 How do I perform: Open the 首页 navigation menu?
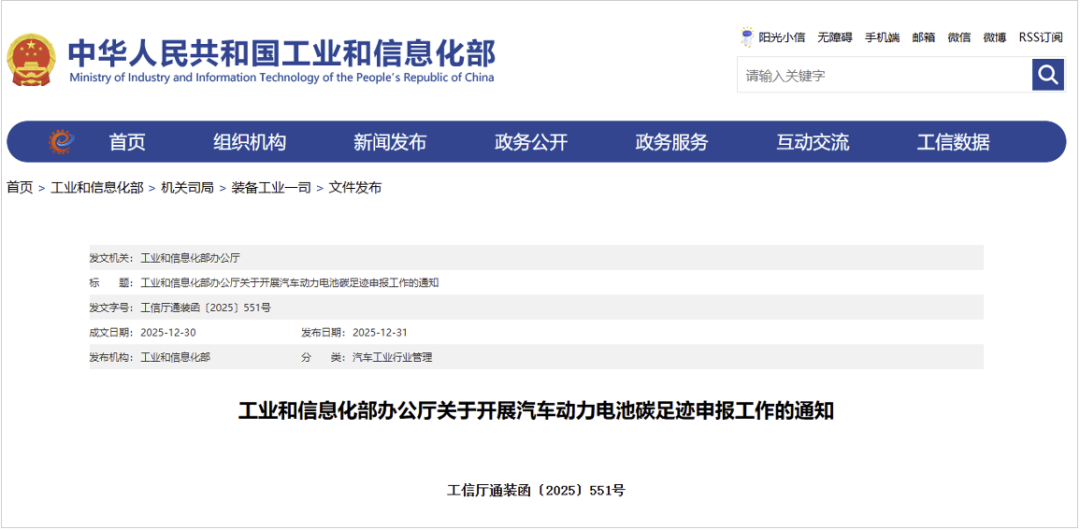[127, 143]
